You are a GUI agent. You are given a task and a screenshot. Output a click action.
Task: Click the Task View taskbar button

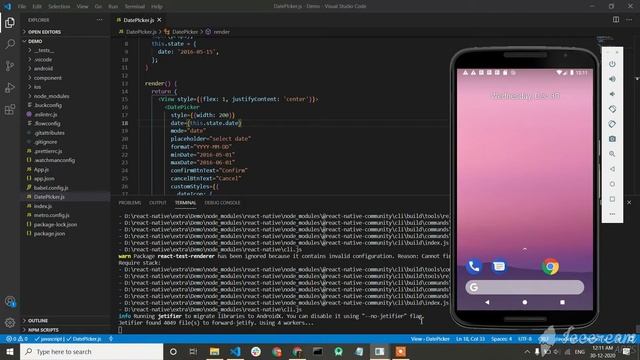click(x=193, y=351)
